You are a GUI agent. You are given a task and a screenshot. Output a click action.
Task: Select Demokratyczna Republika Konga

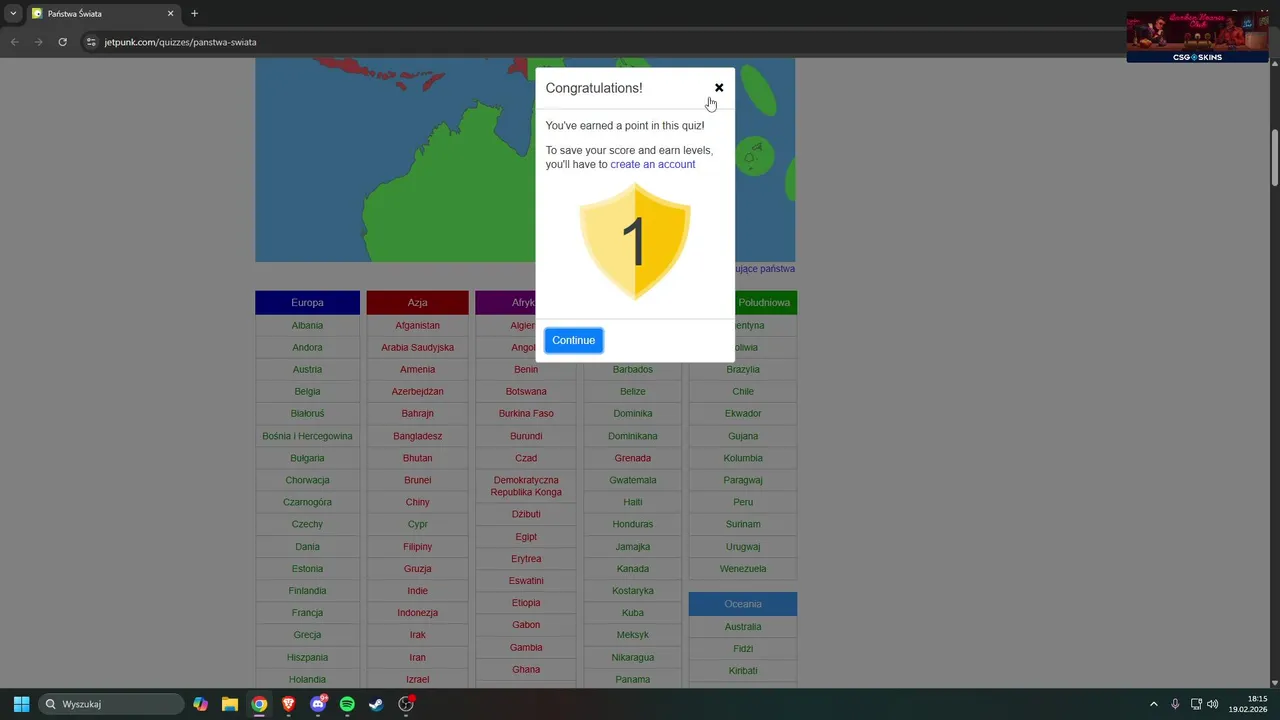[526, 486]
